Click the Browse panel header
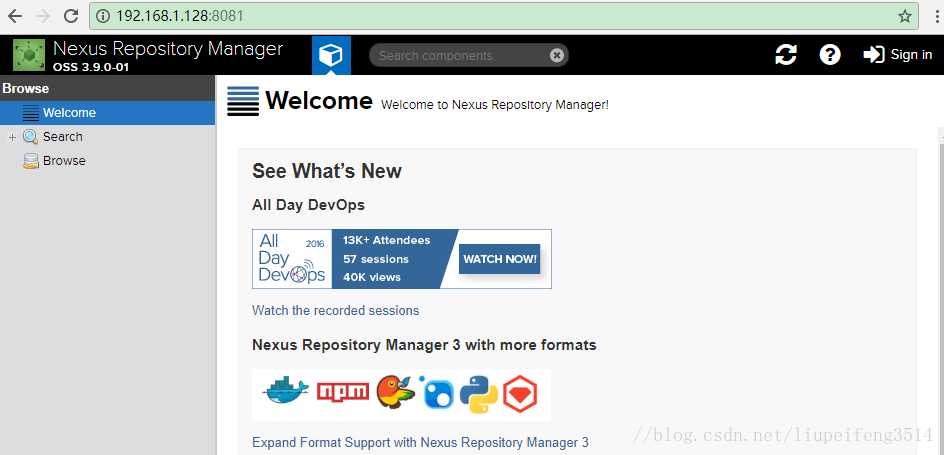The width and height of the screenshot is (944, 455). [x=107, y=88]
